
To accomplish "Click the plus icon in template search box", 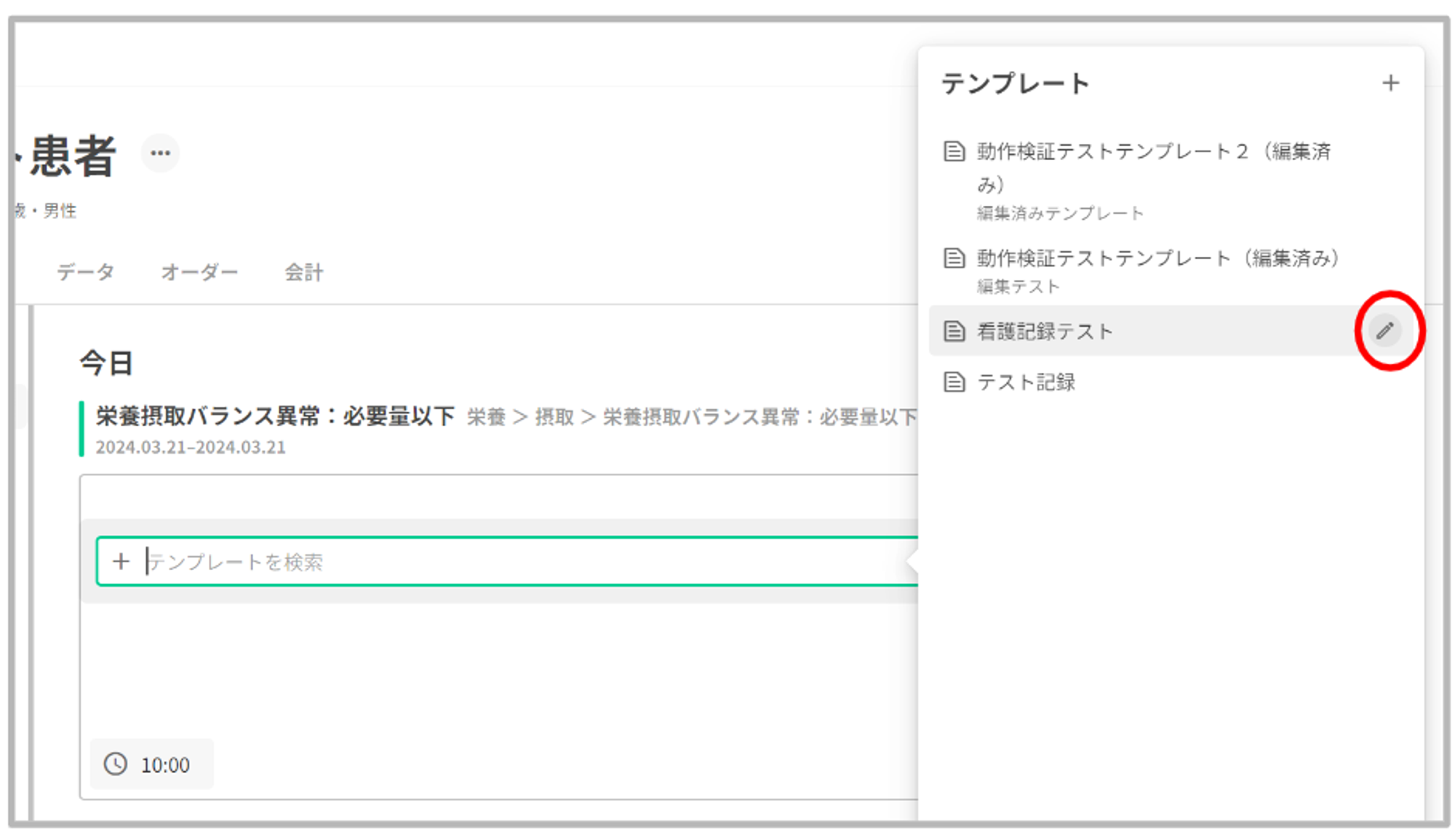I will (x=121, y=561).
